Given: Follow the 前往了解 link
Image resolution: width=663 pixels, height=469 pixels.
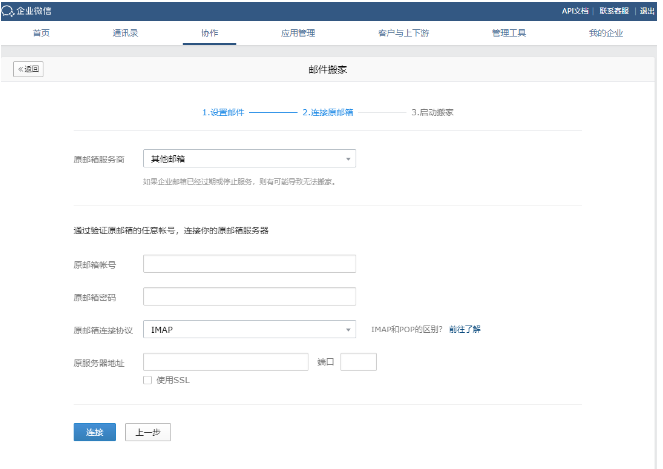Looking at the screenshot, I should (465, 329).
